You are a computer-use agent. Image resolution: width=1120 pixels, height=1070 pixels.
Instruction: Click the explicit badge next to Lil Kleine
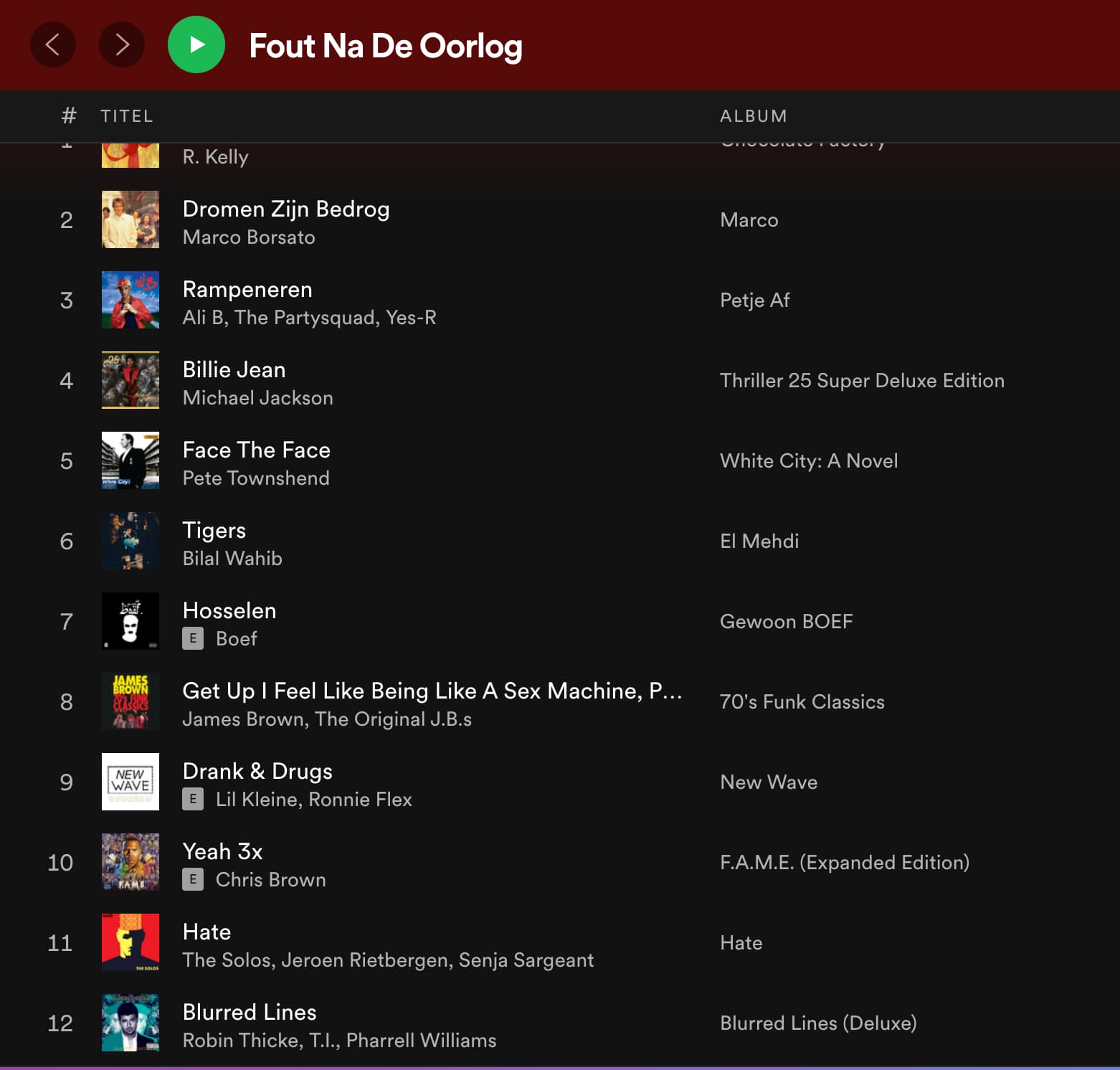coord(193,799)
